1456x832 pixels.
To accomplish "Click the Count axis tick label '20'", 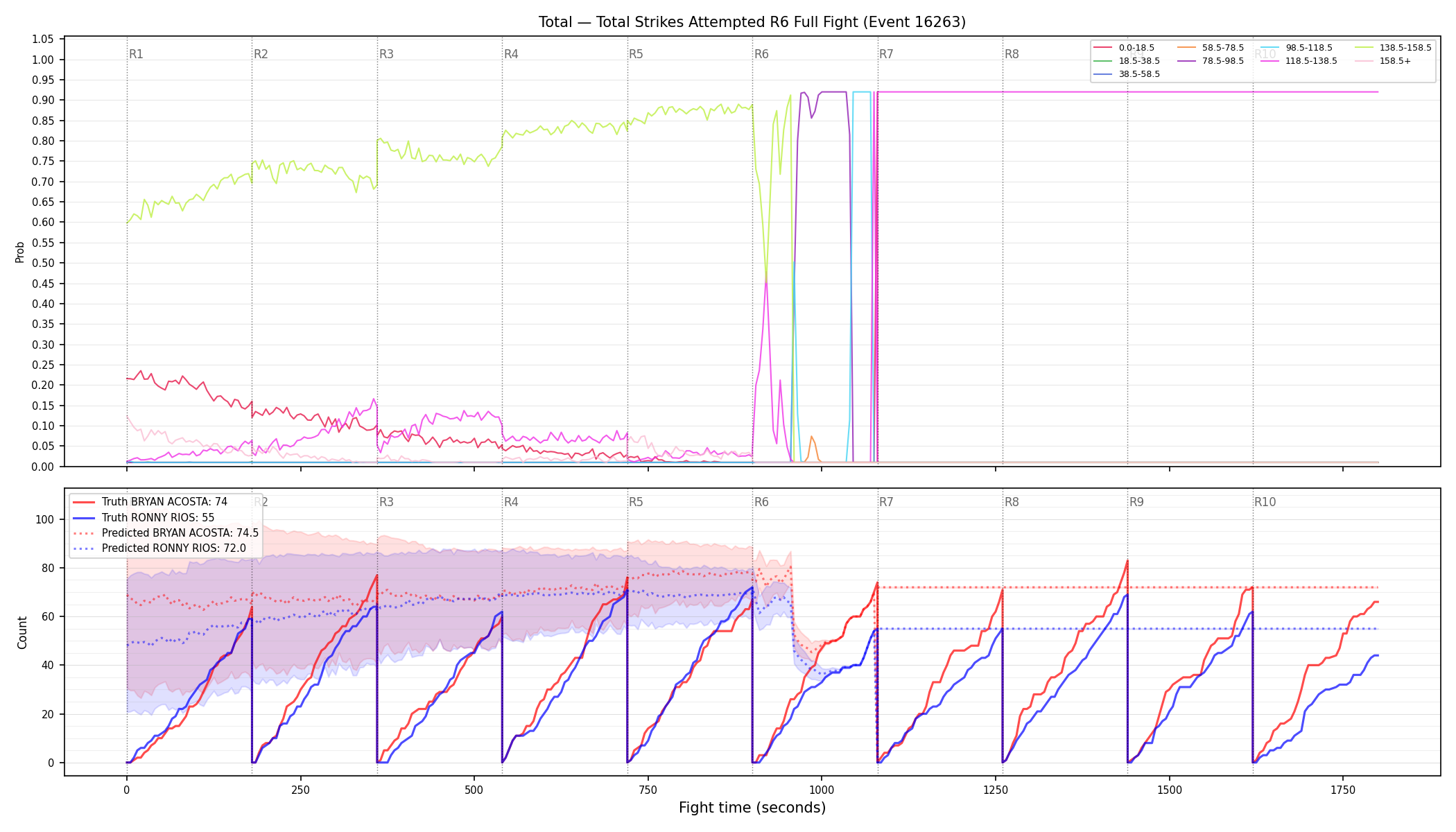I will [x=49, y=714].
